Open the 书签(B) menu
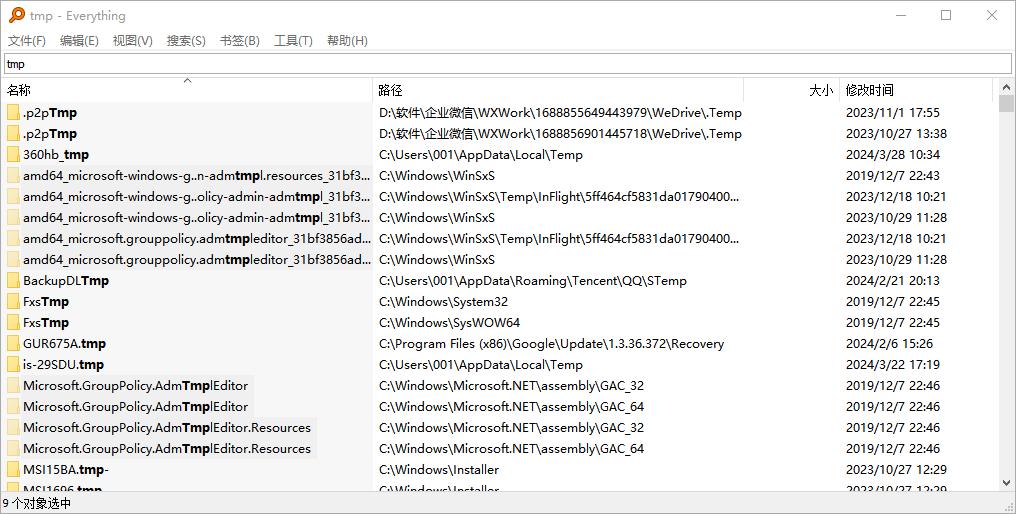 pos(239,41)
